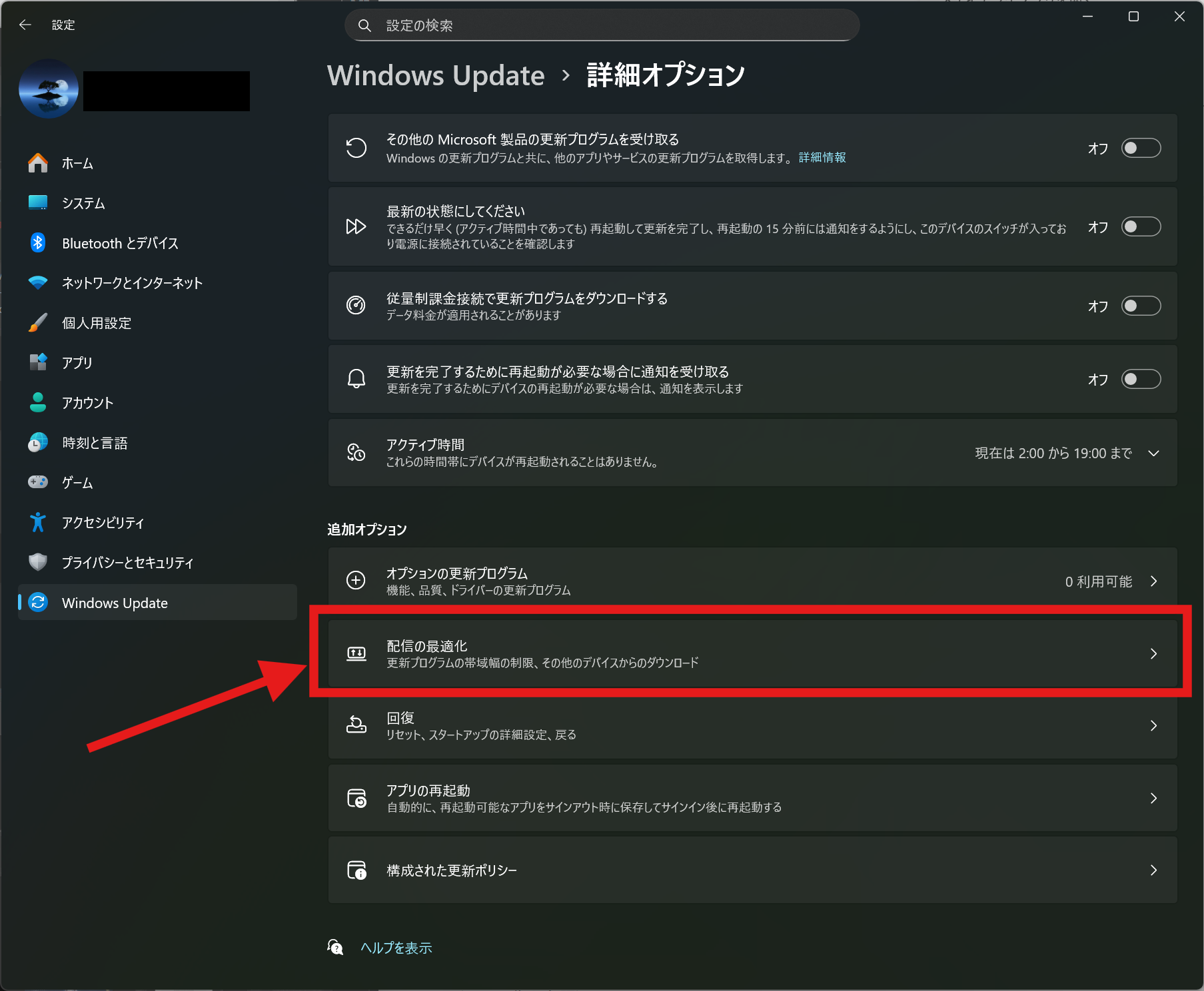1204x991 pixels.
Task: Open 個人用設定 in the sidebar
Action: (x=157, y=323)
